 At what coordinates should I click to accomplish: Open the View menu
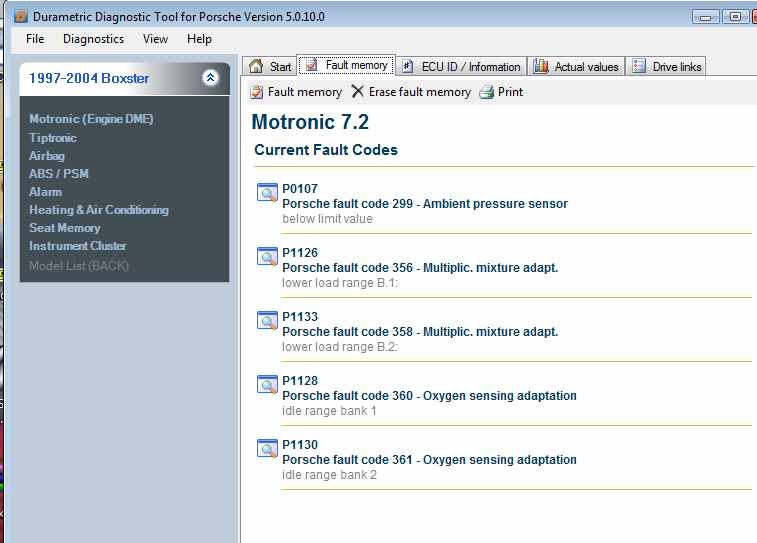point(155,39)
